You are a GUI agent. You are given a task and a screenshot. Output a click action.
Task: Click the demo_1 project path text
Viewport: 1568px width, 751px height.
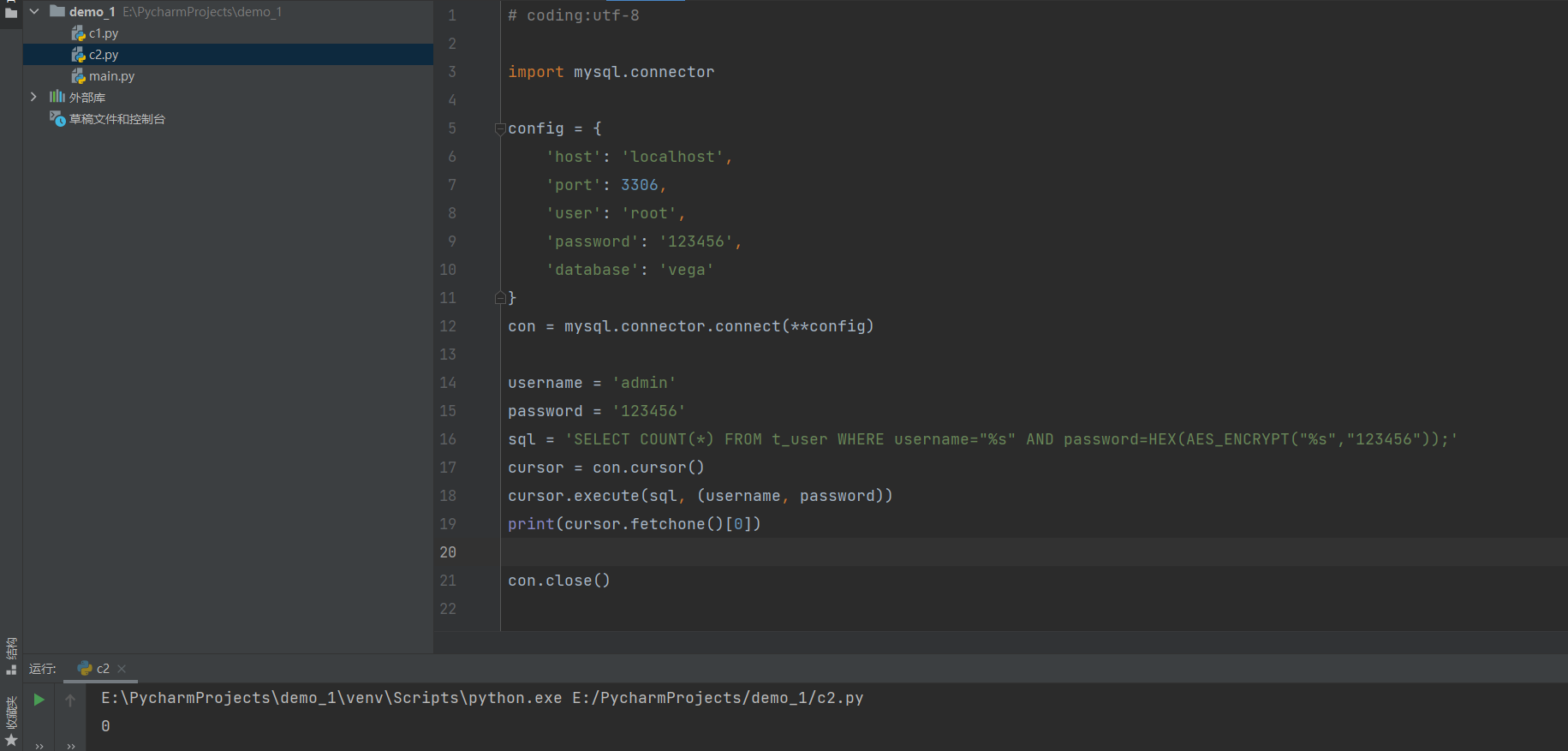[202, 12]
